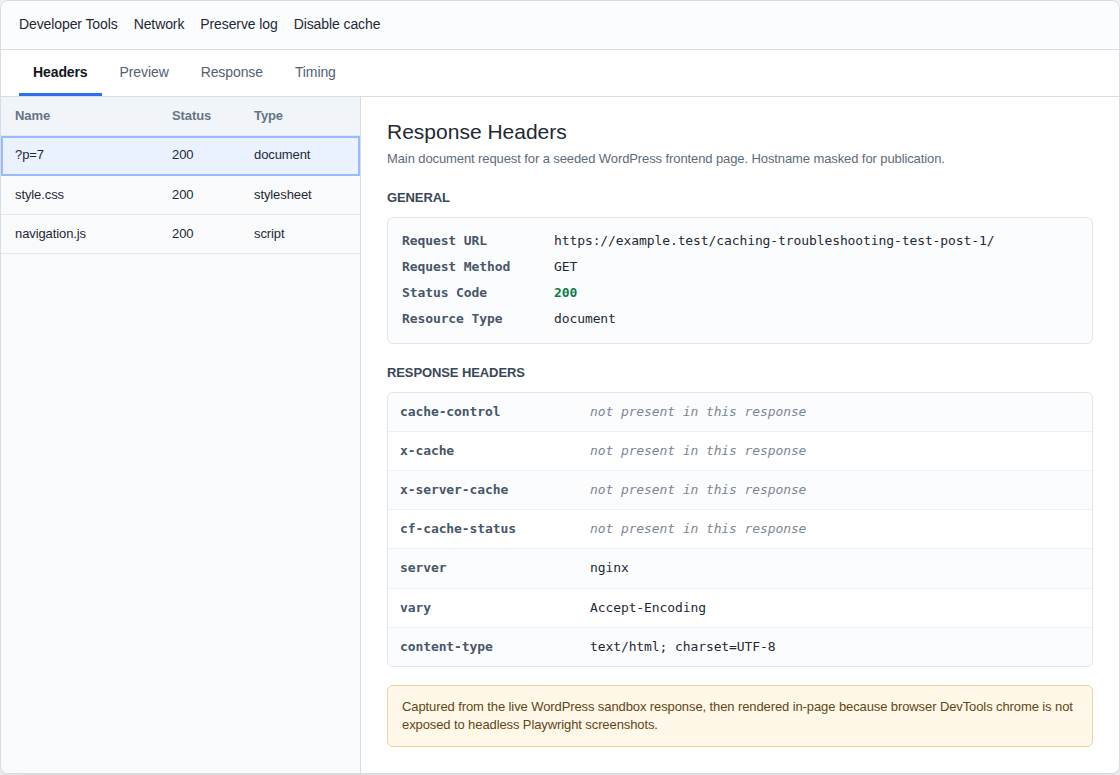Click the Name column header
This screenshot has width=1120, height=775.
pyautogui.click(x=32, y=116)
